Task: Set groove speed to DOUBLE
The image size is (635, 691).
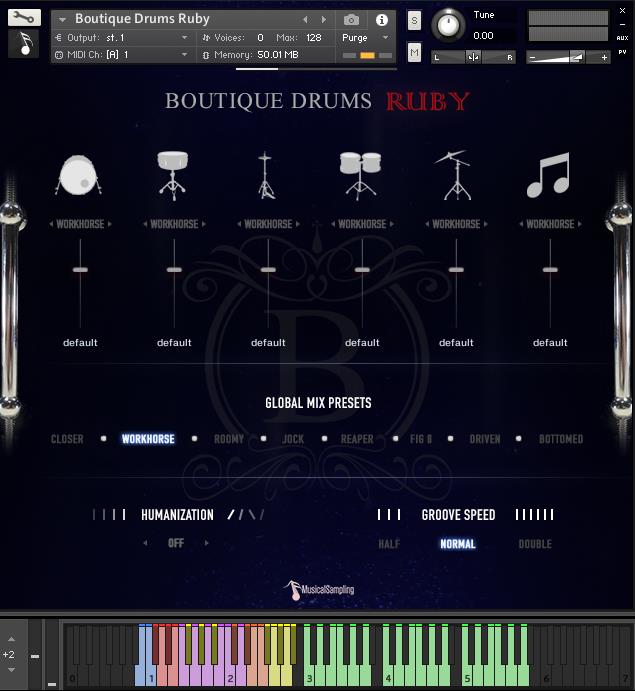Action: pos(535,544)
